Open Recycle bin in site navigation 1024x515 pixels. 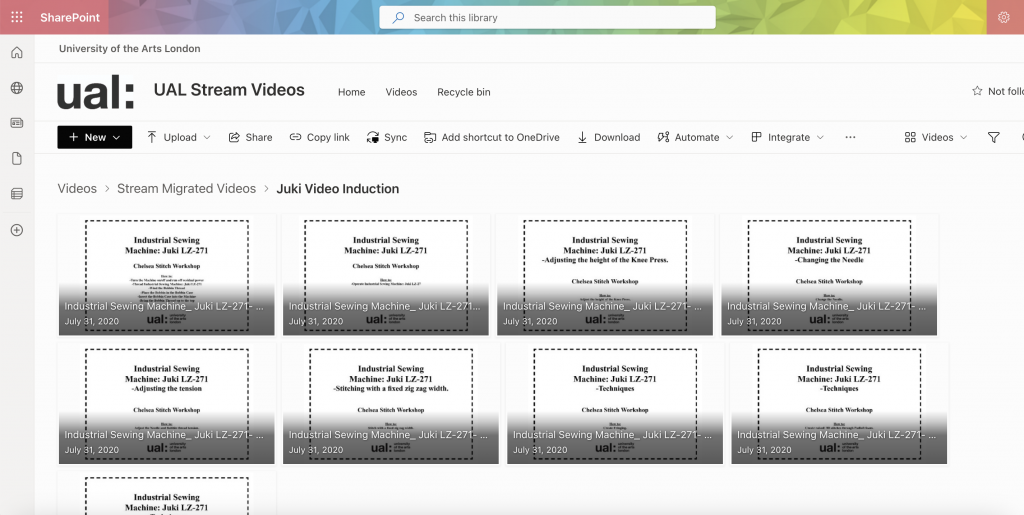click(x=464, y=92)
